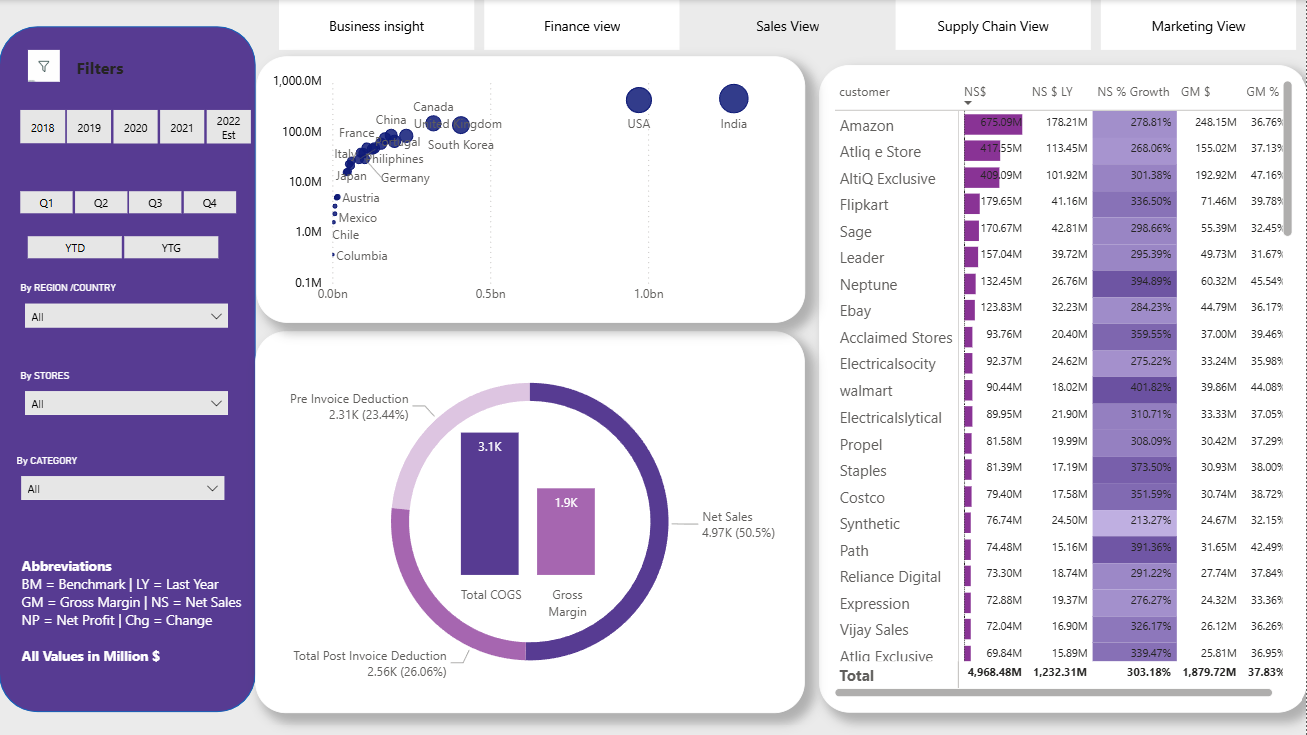
Task: Select the South Korea bubble
Action: click(460, 125)
